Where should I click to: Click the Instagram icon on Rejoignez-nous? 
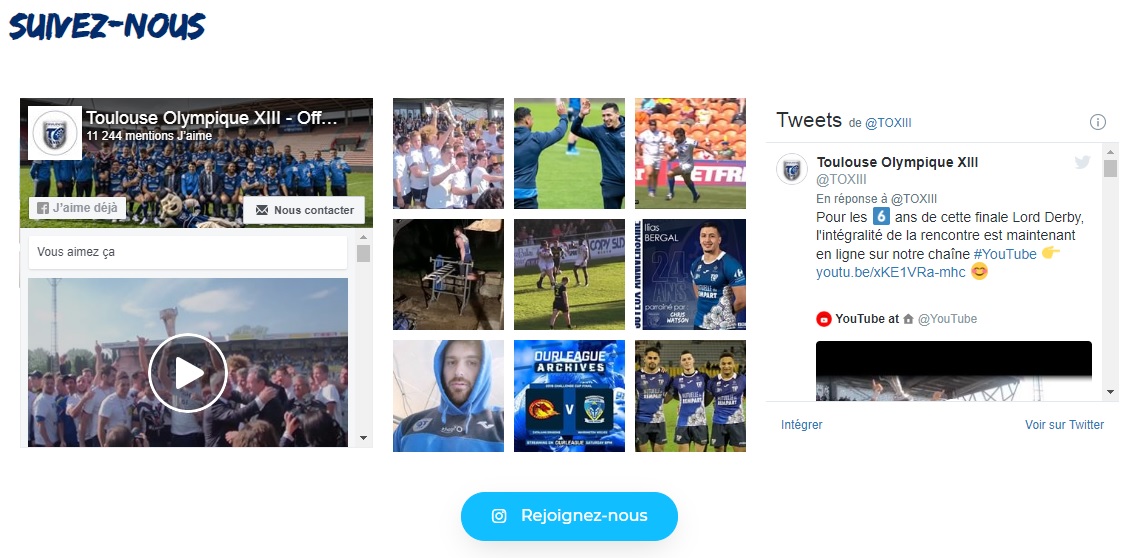click(x=499, y=516)
